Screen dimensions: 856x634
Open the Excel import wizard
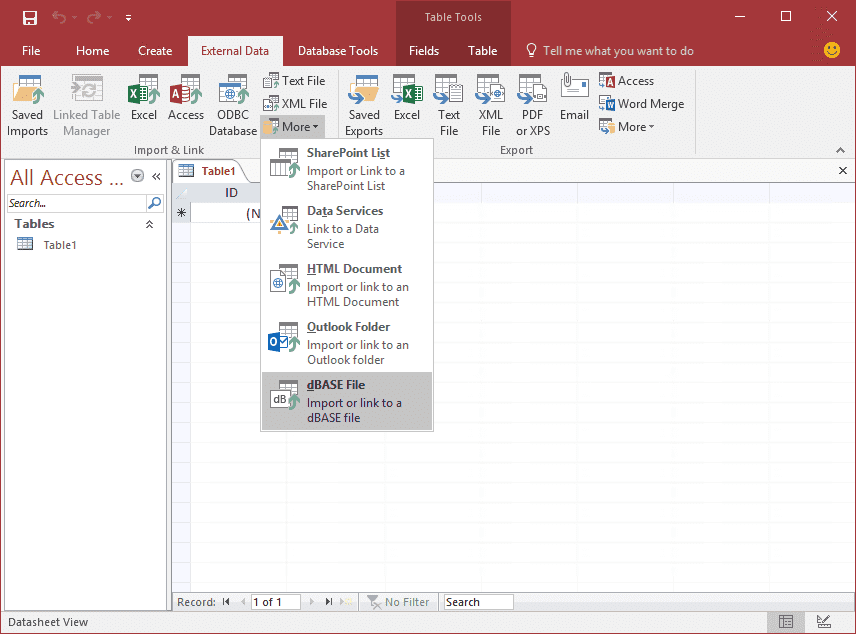[143, 100]
